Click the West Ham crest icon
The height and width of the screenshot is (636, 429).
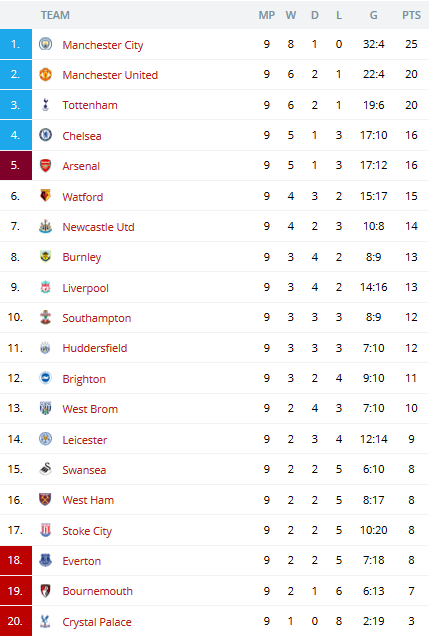point(45,499)
